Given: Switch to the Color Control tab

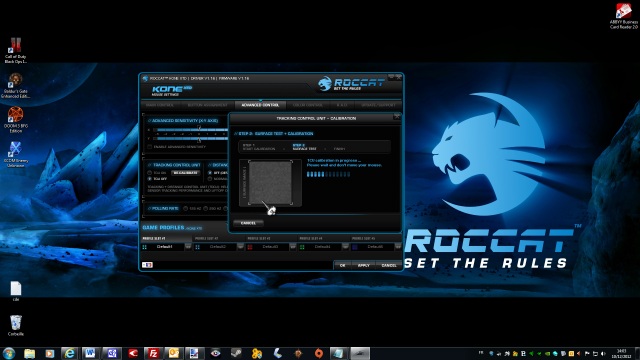Looking at the screenshot, I should [x=308, y=105].
